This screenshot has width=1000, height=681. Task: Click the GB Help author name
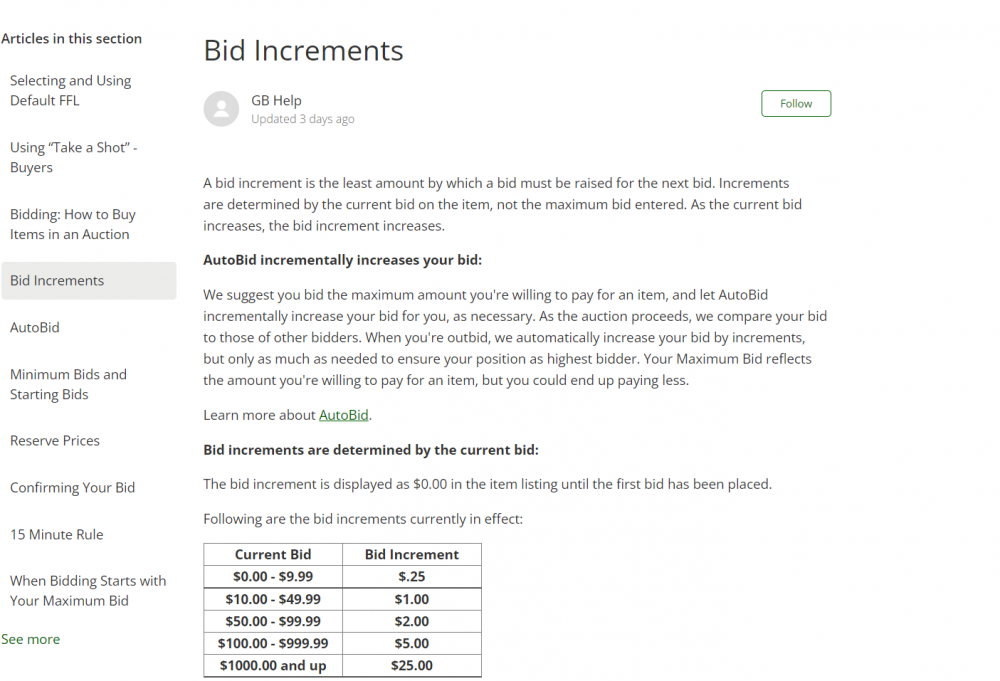pos(276,101)
